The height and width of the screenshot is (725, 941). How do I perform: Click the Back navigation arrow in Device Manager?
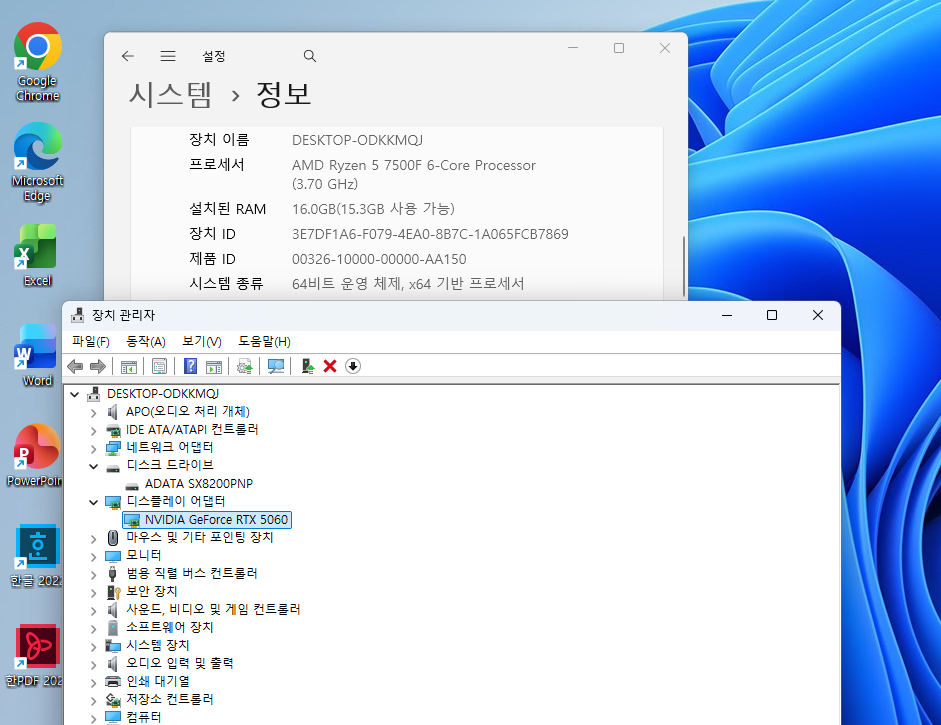coord(75,366)
